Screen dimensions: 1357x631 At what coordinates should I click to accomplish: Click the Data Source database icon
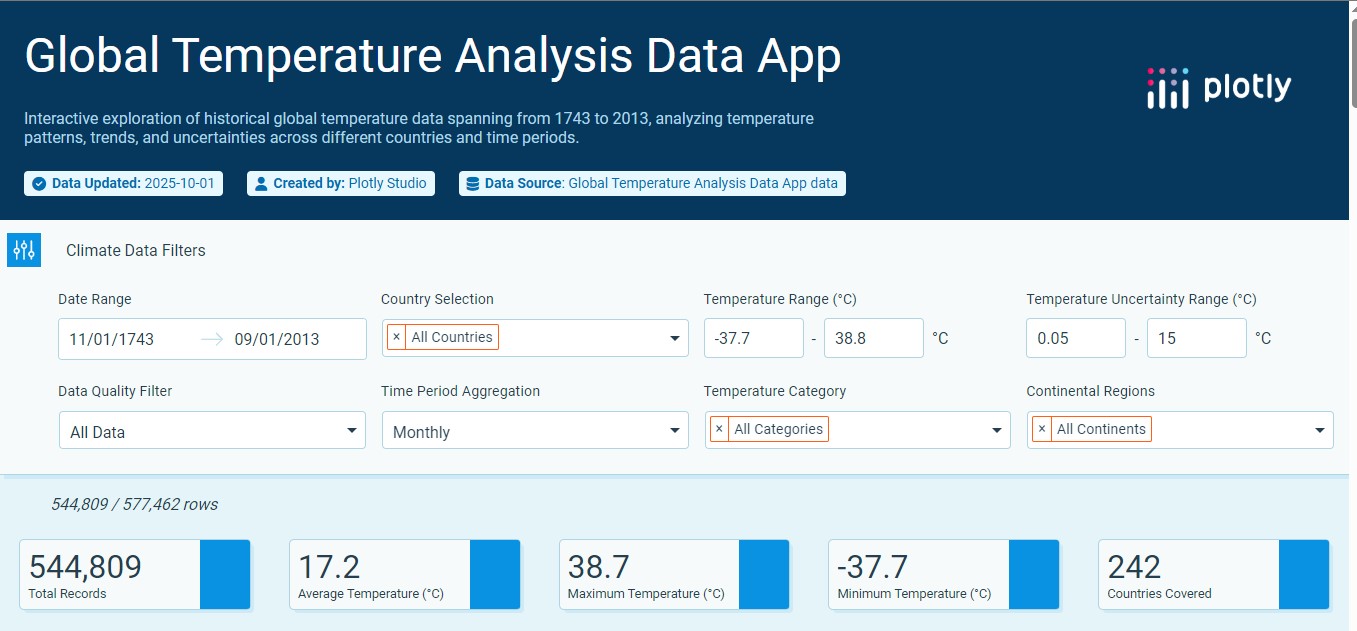(x=472, y=184)
